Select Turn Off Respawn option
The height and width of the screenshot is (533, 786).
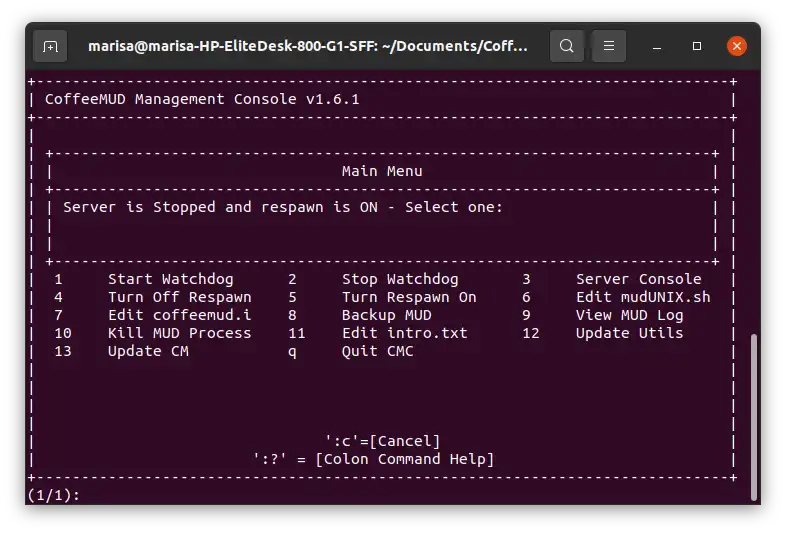pyautogui.click(x=180, y=297)
